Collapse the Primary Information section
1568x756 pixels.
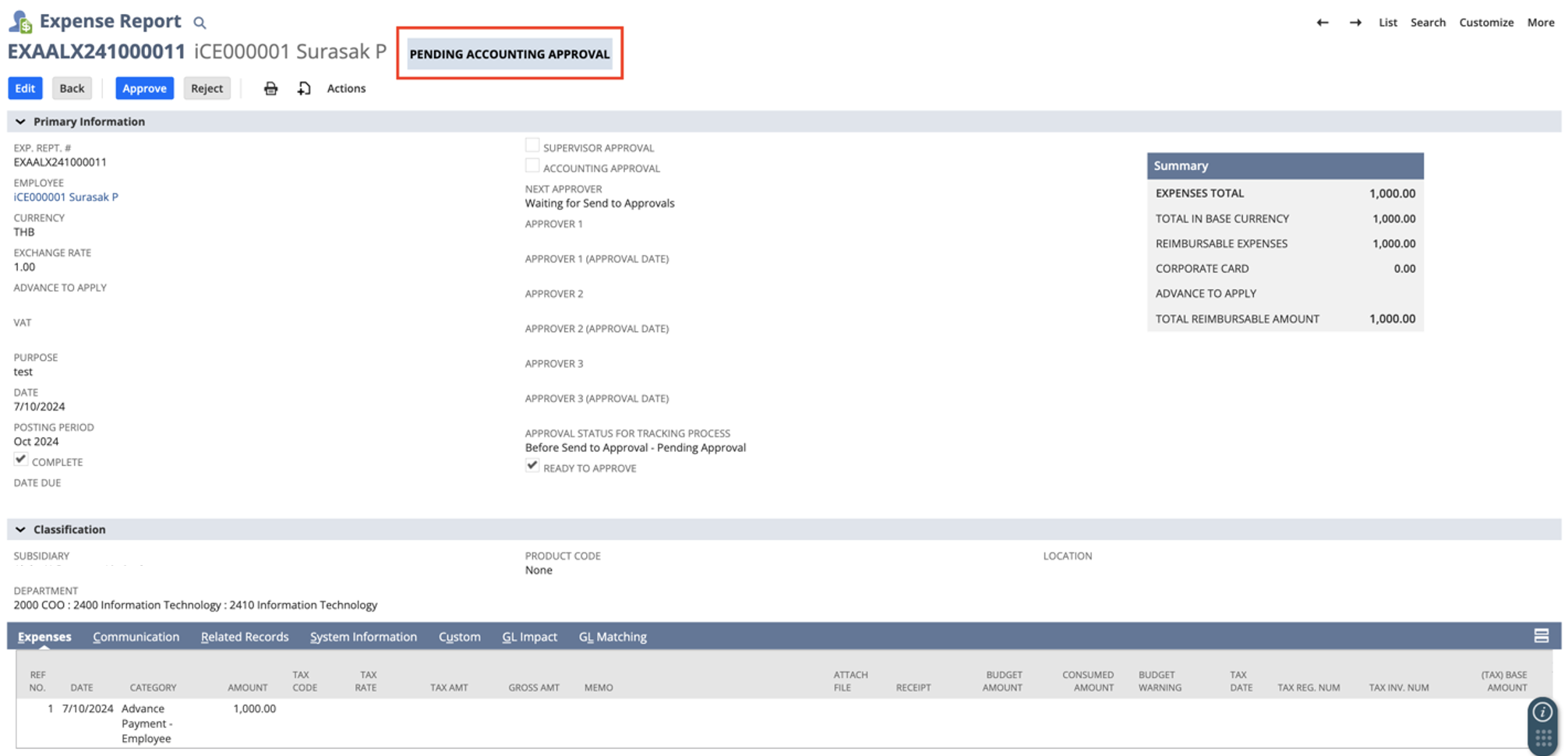tap(19, 121)
